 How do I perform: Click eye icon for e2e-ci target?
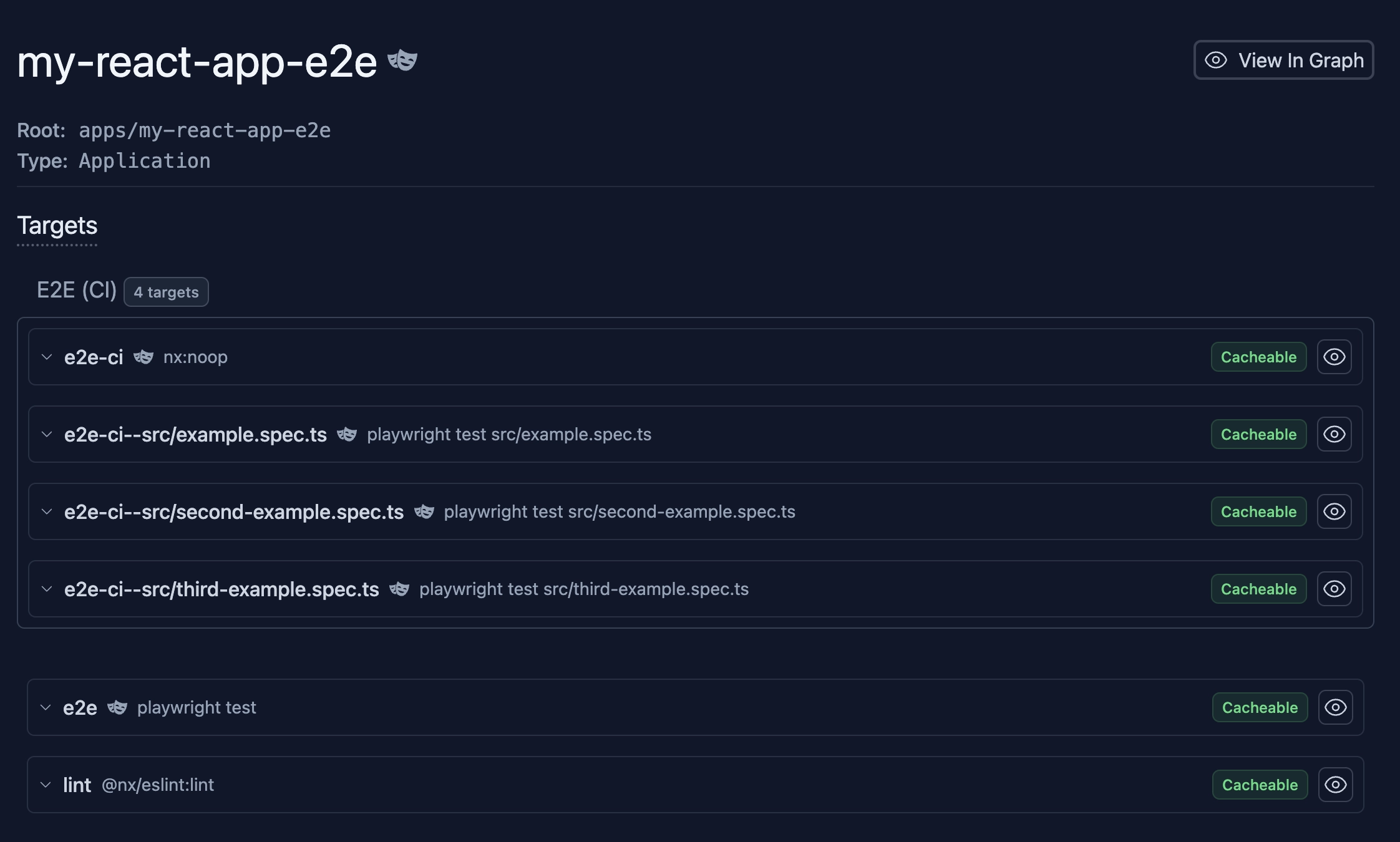point(1334,357)
